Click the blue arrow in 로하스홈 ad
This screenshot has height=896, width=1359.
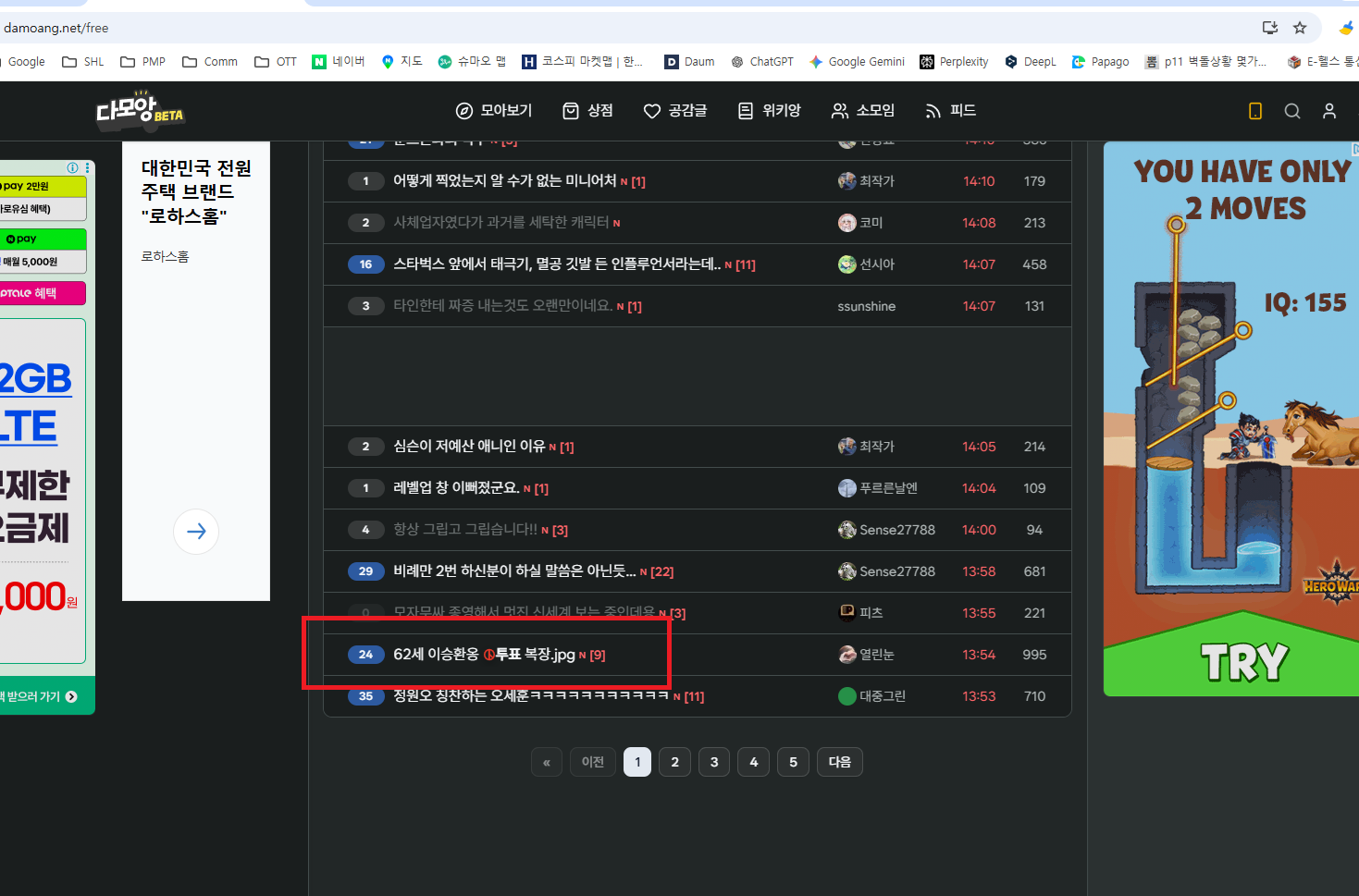click(x=196, y=532)
